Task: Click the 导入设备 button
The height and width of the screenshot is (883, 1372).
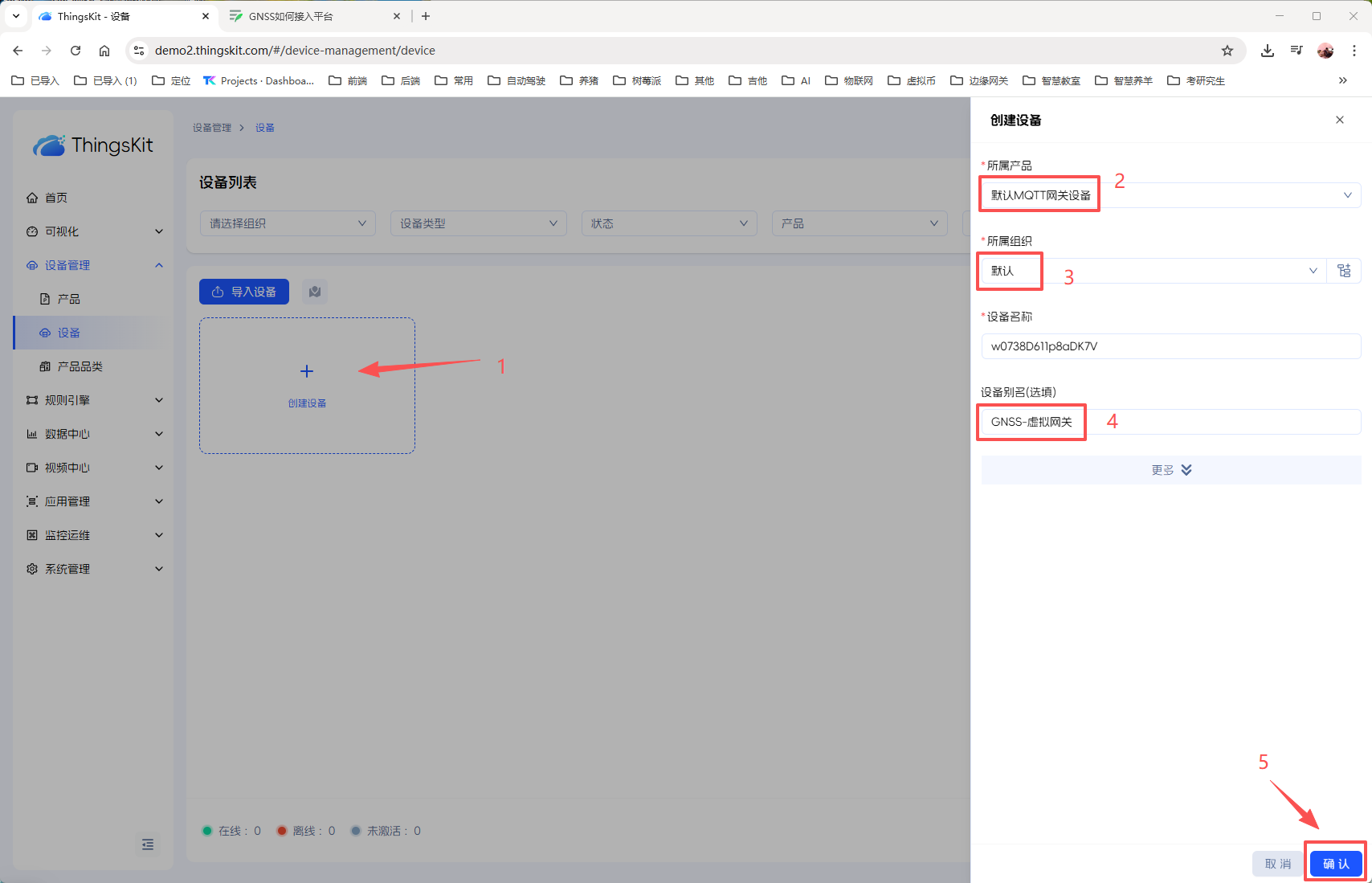Action: (244, 292)
